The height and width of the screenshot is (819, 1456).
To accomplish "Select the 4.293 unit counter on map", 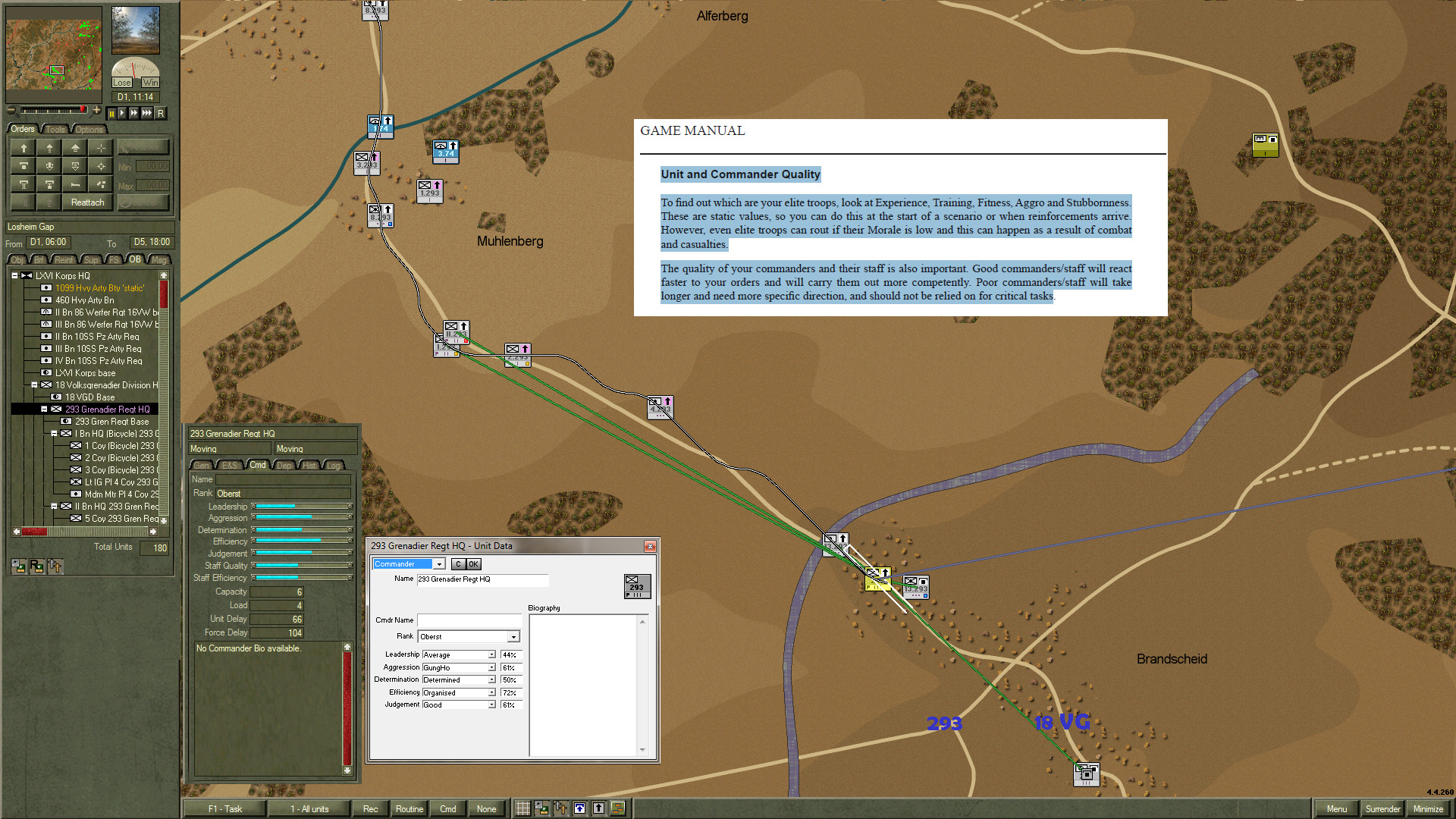I will click(660, 407).
